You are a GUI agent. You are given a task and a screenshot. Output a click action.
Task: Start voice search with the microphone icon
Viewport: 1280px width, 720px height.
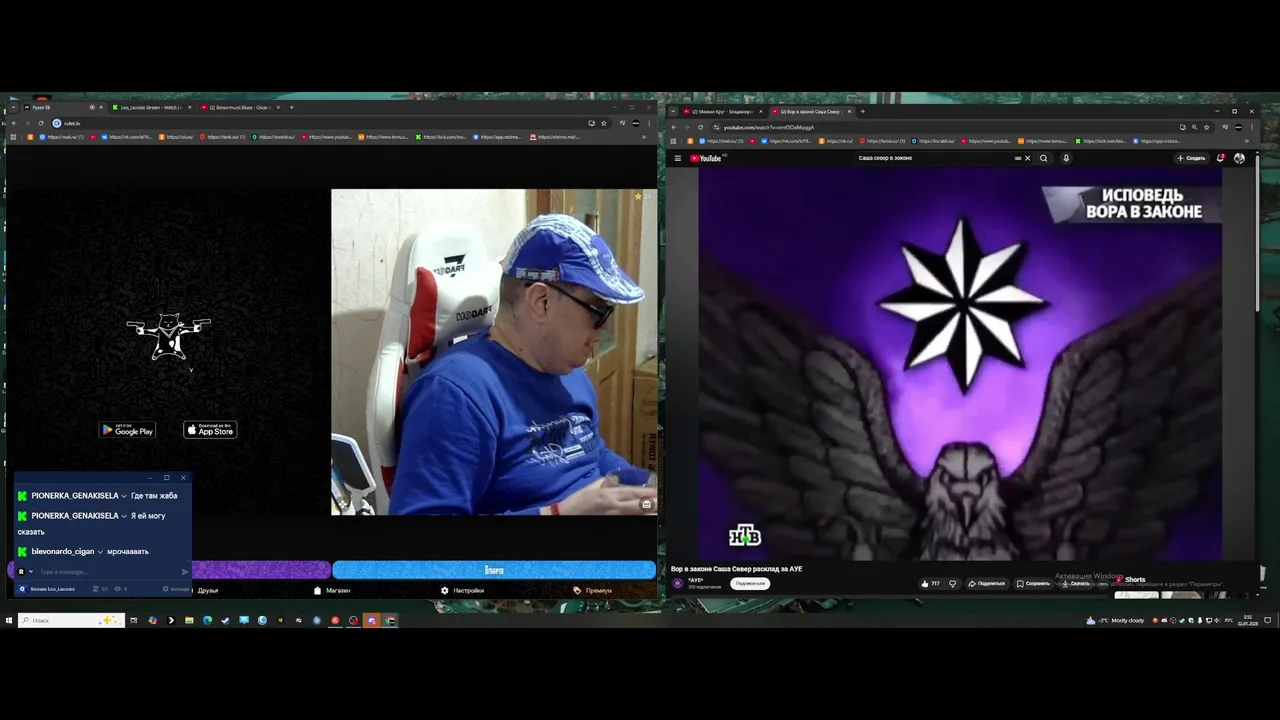1066,158
